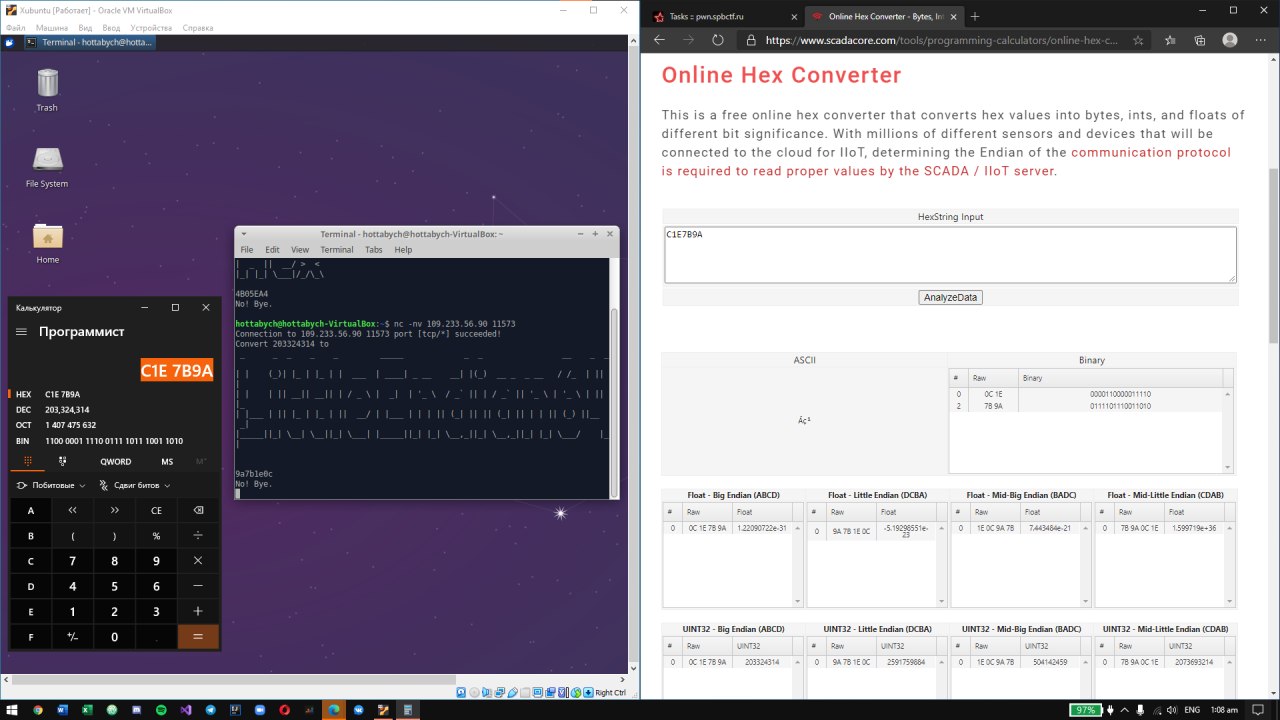
Task: Open the calculator hamburger navigation menu
Action: [22, 332]
